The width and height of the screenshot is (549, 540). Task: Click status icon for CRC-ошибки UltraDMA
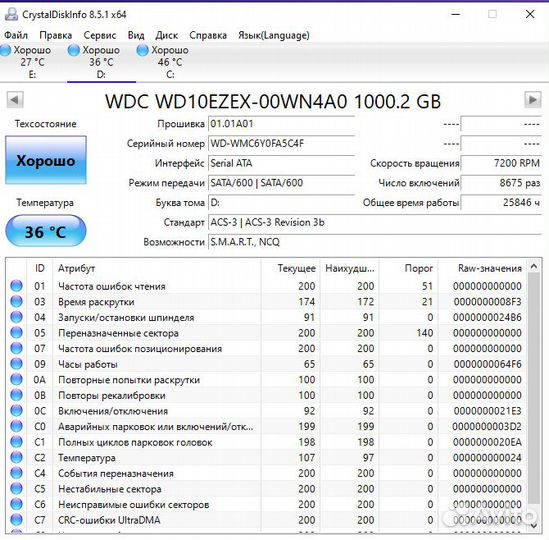(x=16, y=520)
